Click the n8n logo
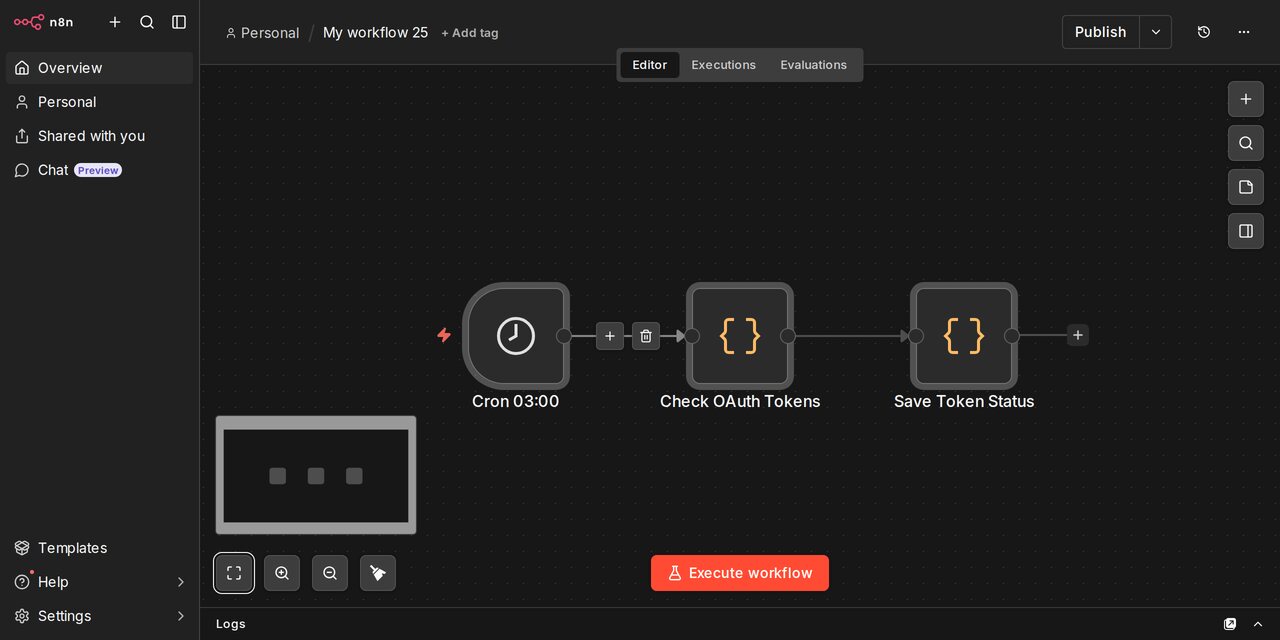Screen dimensions: 1280x640 point(43,22)
